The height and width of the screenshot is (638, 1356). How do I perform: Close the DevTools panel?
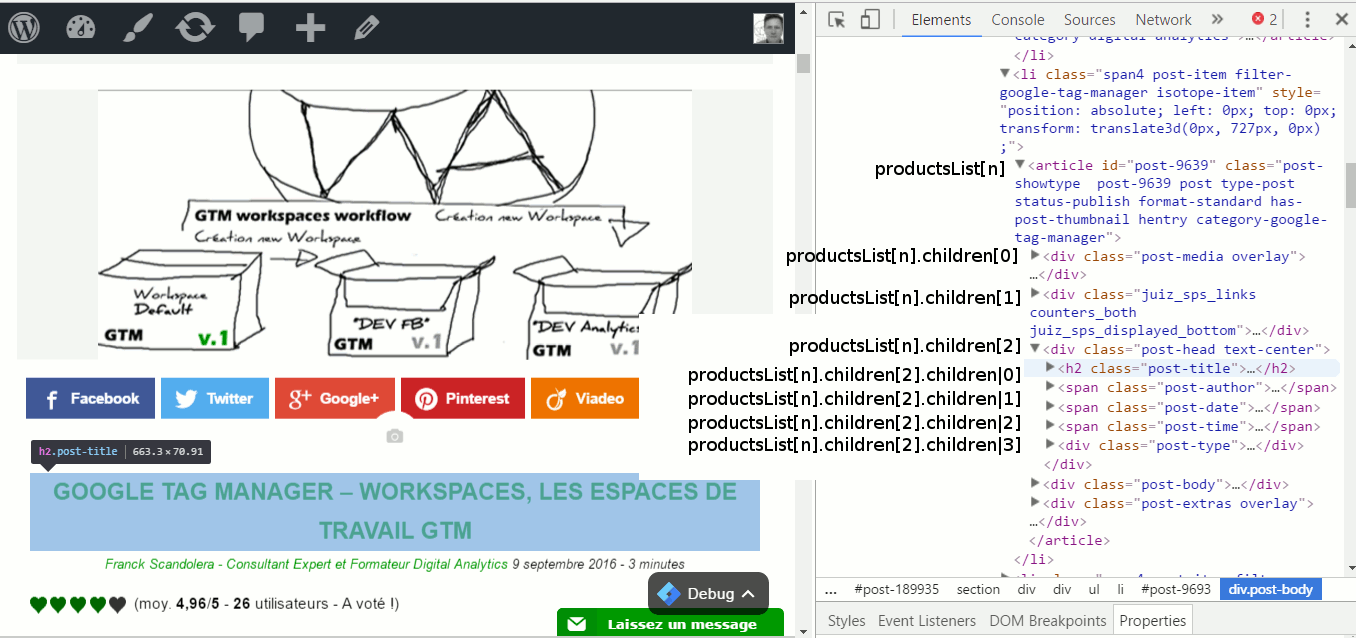click(x=1340, y=19)
